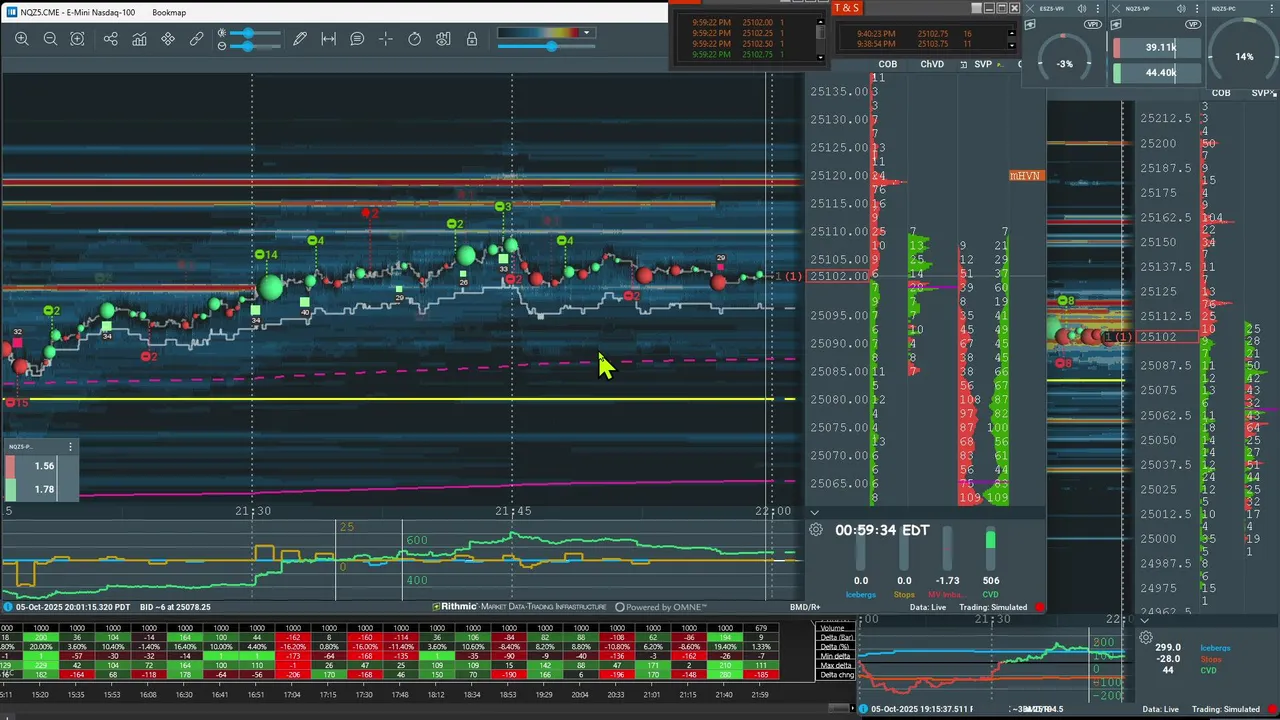Mute the NQZ5-VP widget speaker

pyautogui.click(x=1181, y=9)
